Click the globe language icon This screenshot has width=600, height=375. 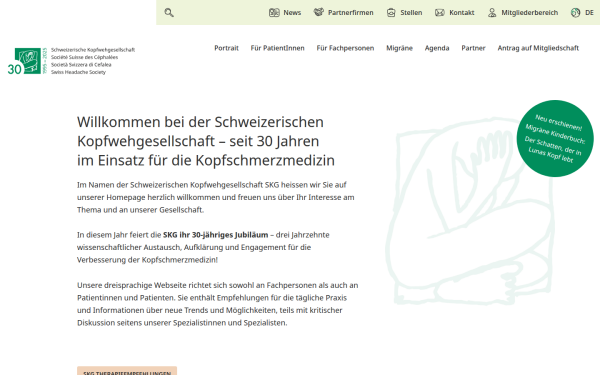point(576,13)
